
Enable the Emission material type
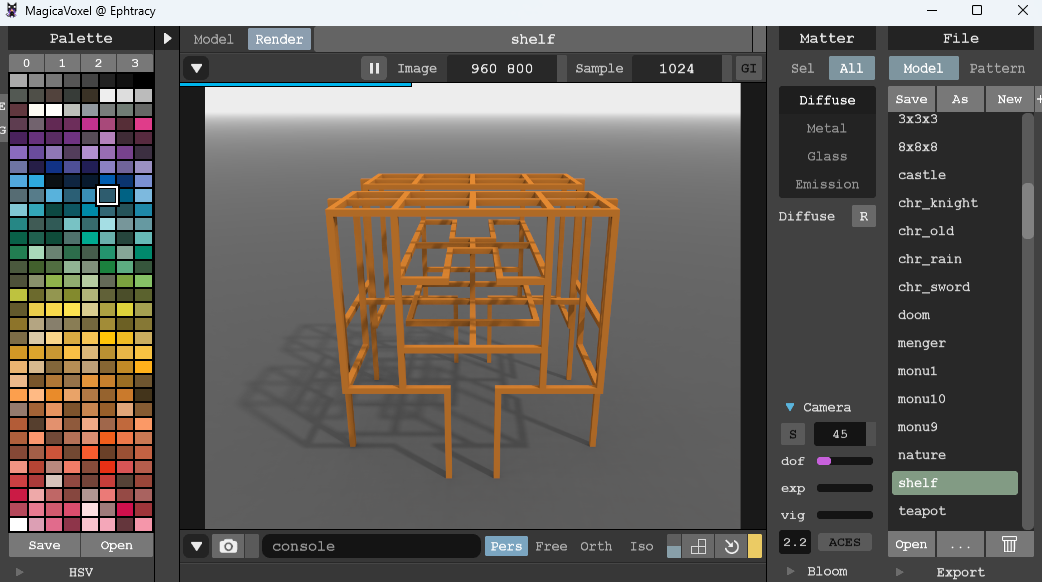[826, 184]
